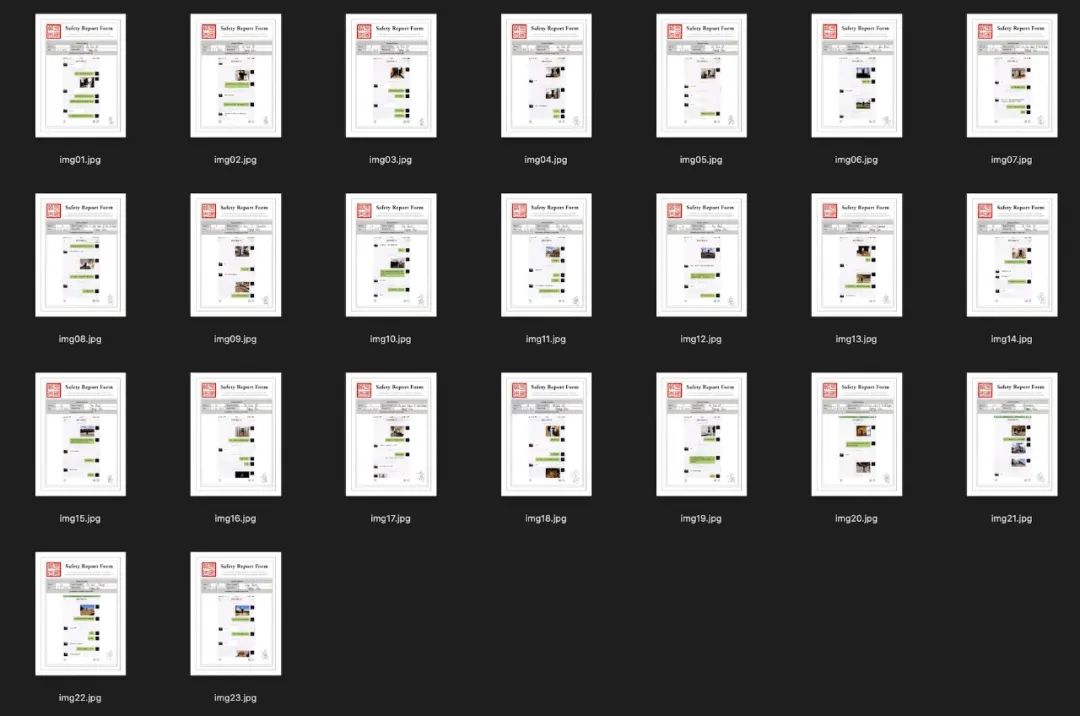This screenshot has height=716, width=1080.
Task: Select the img22.jpg thumbnail
Action: click(81, 613)
